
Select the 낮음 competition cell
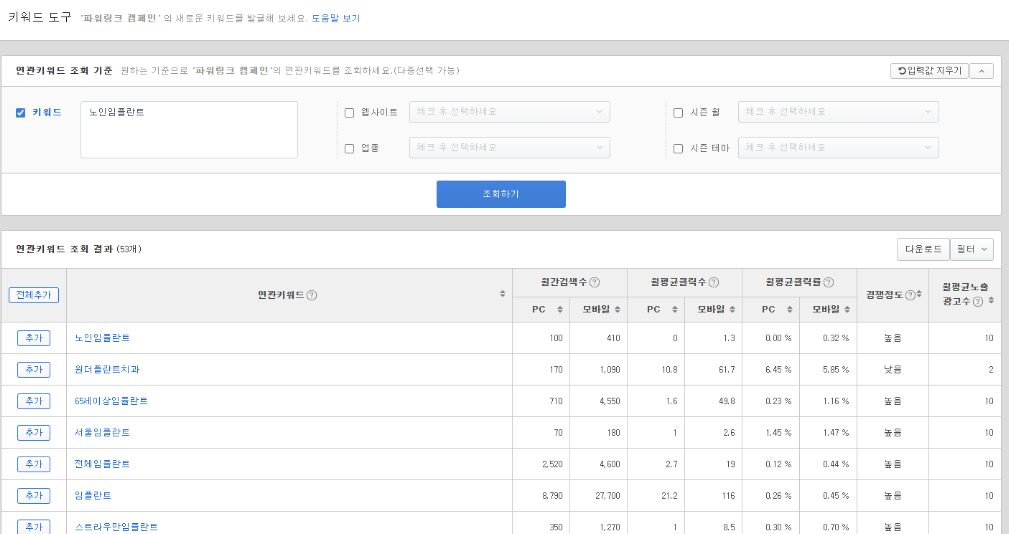click(x=893, y=369)
